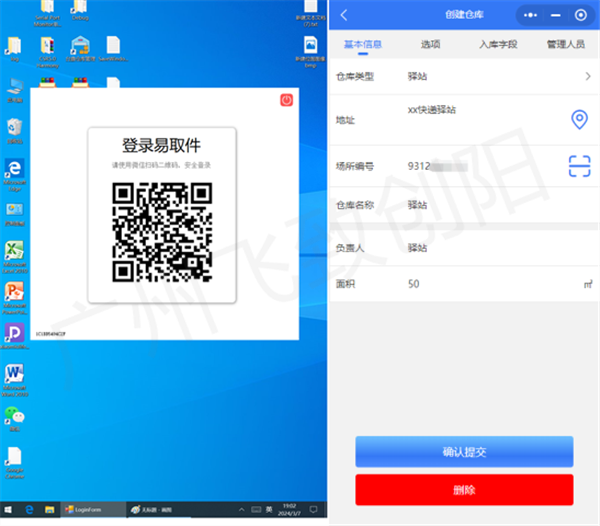600x526 pixels.
Task: Click the blue 确认提交 button
Action: click(x=464, y=452)
